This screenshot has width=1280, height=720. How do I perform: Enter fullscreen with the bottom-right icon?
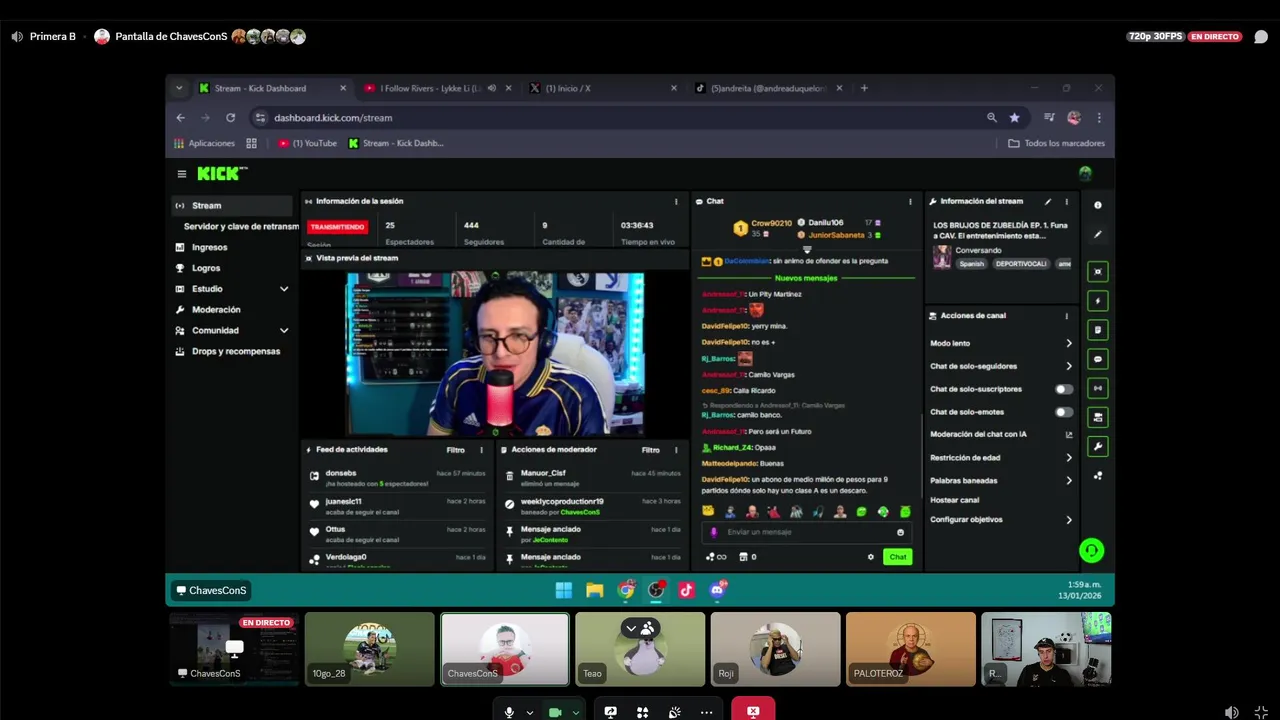coord(1261,712)
